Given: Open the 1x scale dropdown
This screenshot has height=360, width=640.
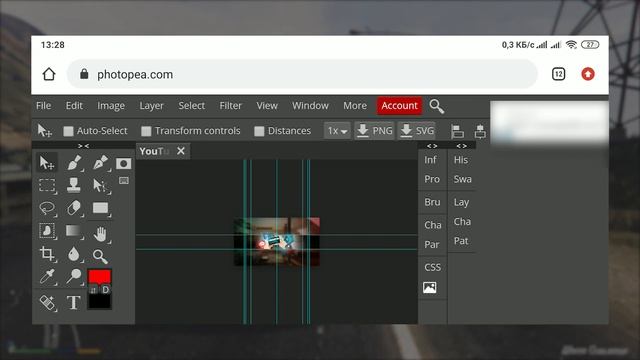Looking at the screenshot, I should pyautogui.click(x=337, y=131).
